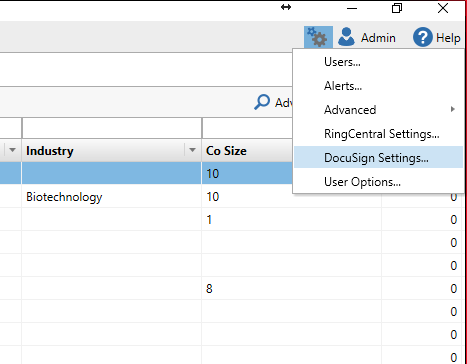Select the Co Size cell showing 8
This screenshot has height=364, width=467.
click(x=291, y=289)
